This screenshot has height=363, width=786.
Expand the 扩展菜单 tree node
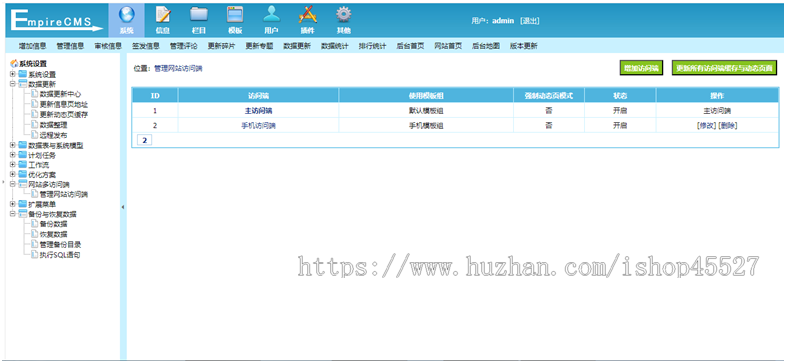[x=13, y=204]
